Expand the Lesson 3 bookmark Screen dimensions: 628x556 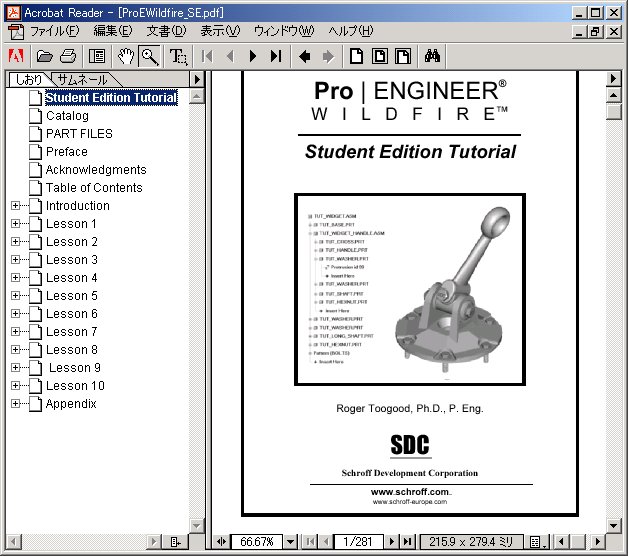tap(15, 260)
